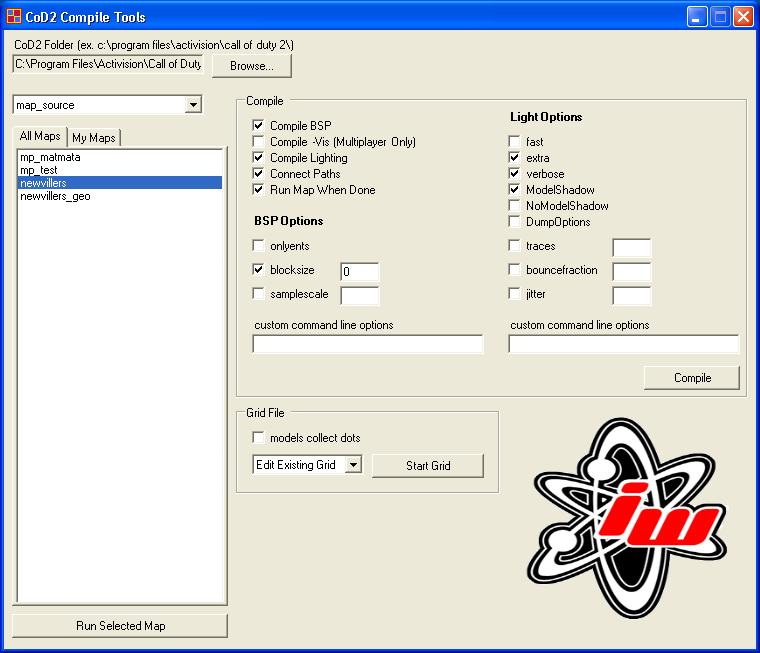The height and width of the screenshot is (653, 760).
Task: Click the Compile button
Action: coord(692,378)
